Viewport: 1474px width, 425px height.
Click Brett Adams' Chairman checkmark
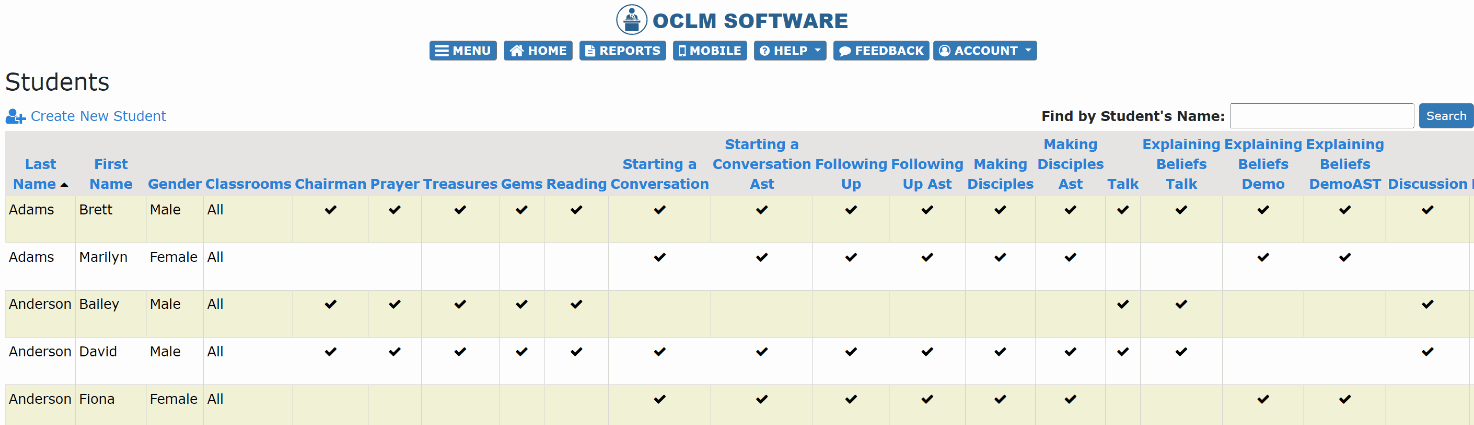pyautogui.click(x=331, y=210)
